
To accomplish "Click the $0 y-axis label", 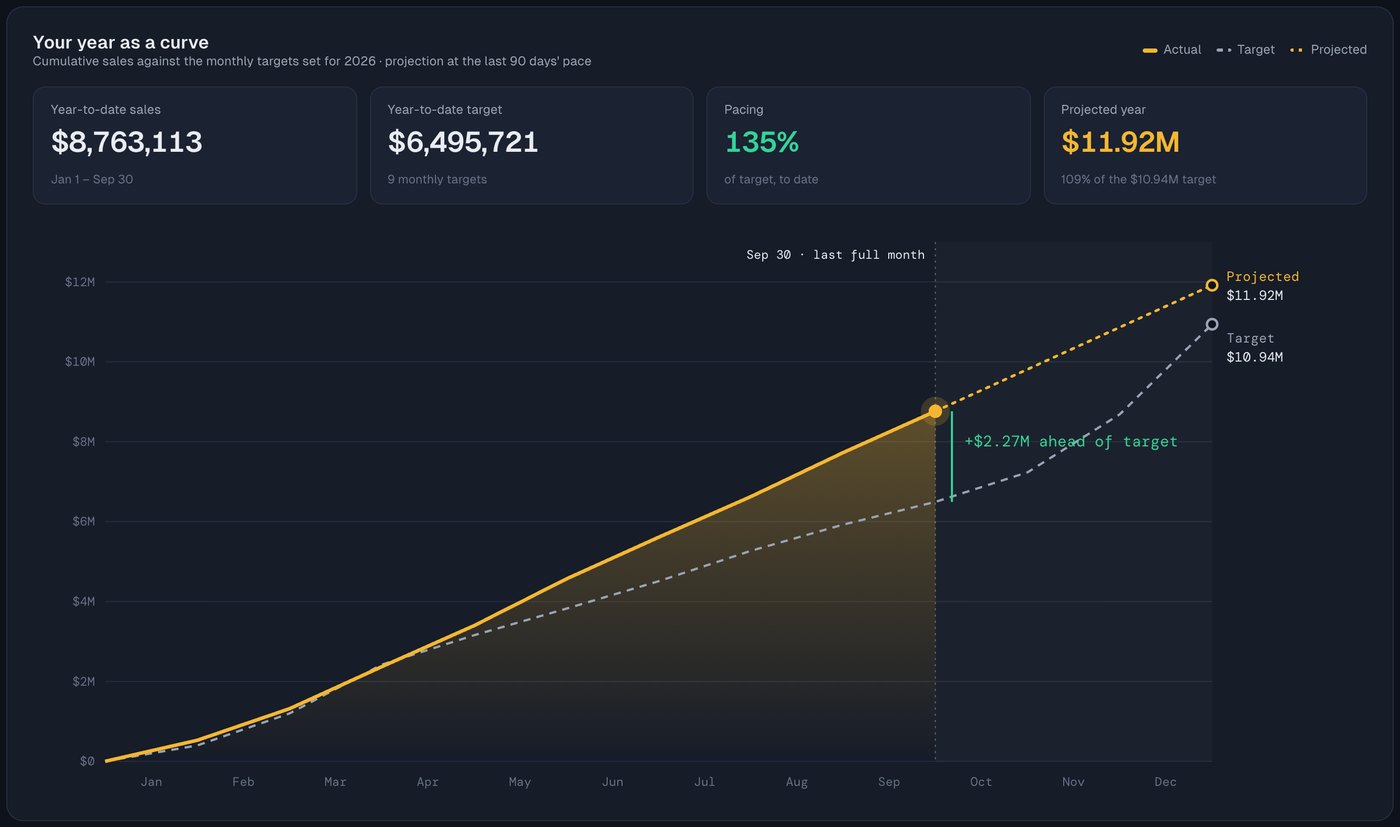I will coord(86,761).
